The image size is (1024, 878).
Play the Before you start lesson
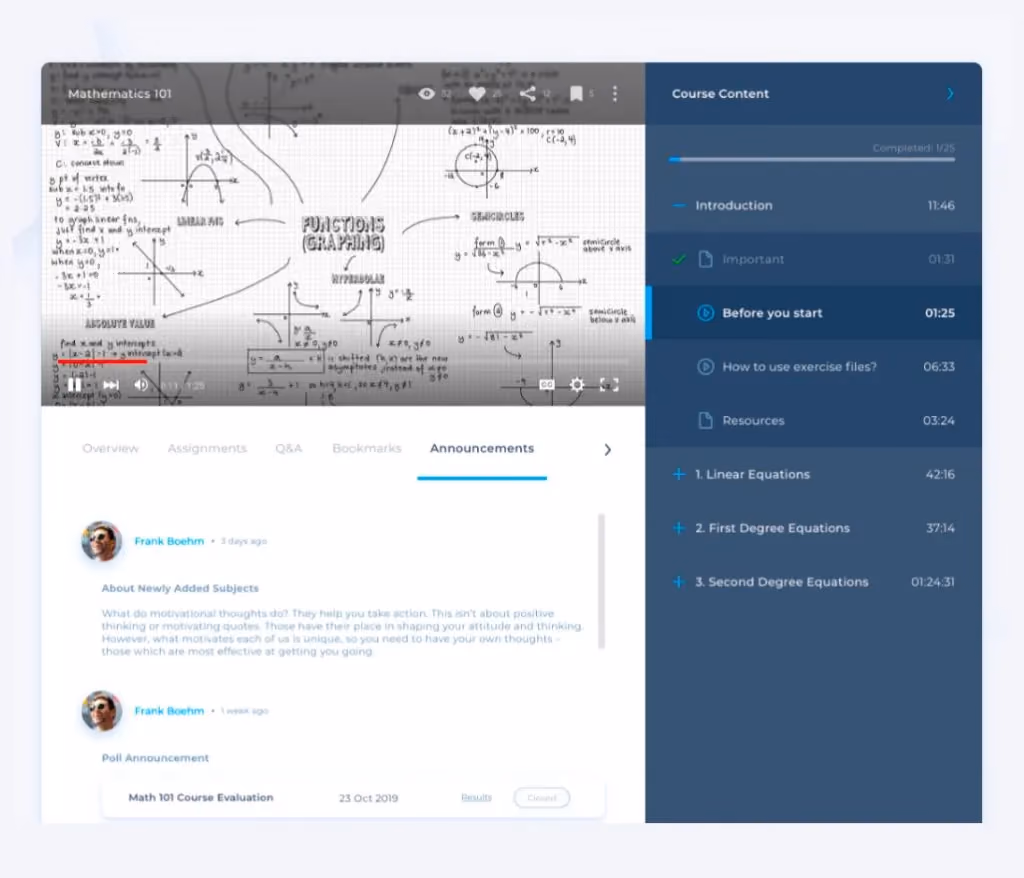[814, 313]
